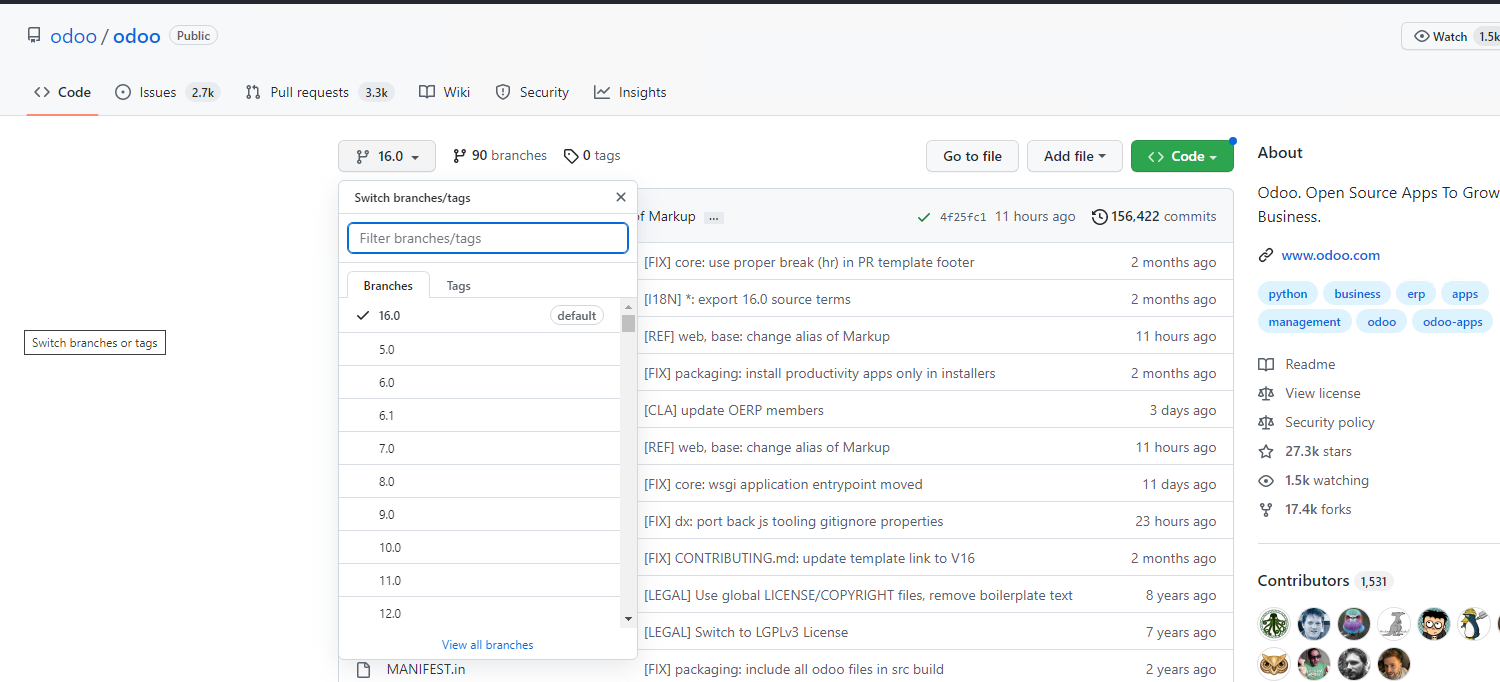
Task: Click the green checkmark commit status icon
Action: (x=923, y=217)
